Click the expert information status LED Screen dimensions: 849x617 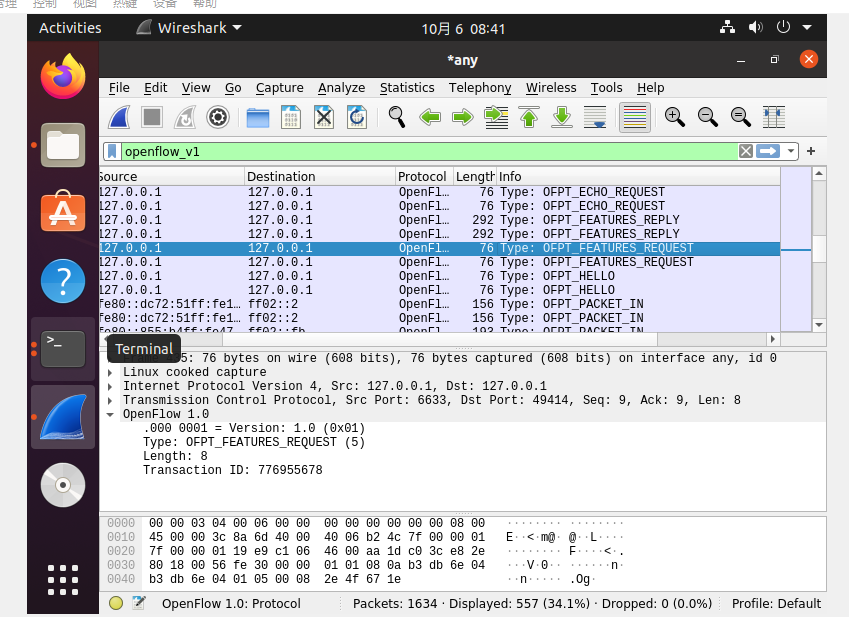[x=116, y=603]
